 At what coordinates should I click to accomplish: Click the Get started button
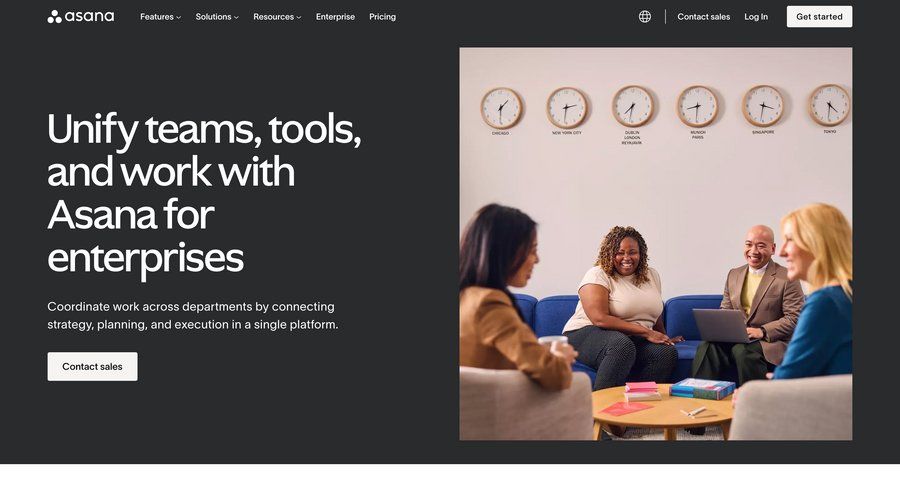point(819,17)
